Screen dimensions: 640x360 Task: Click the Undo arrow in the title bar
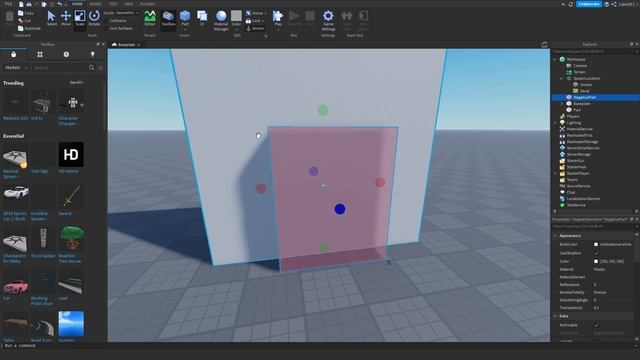click(x=60, y=4)
